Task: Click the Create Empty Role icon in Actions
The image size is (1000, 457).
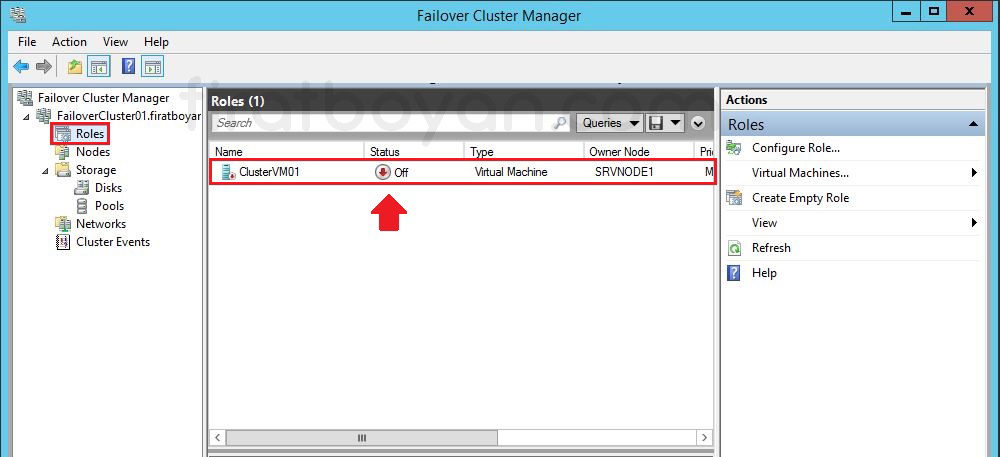Action: click(x=735, y=198)
